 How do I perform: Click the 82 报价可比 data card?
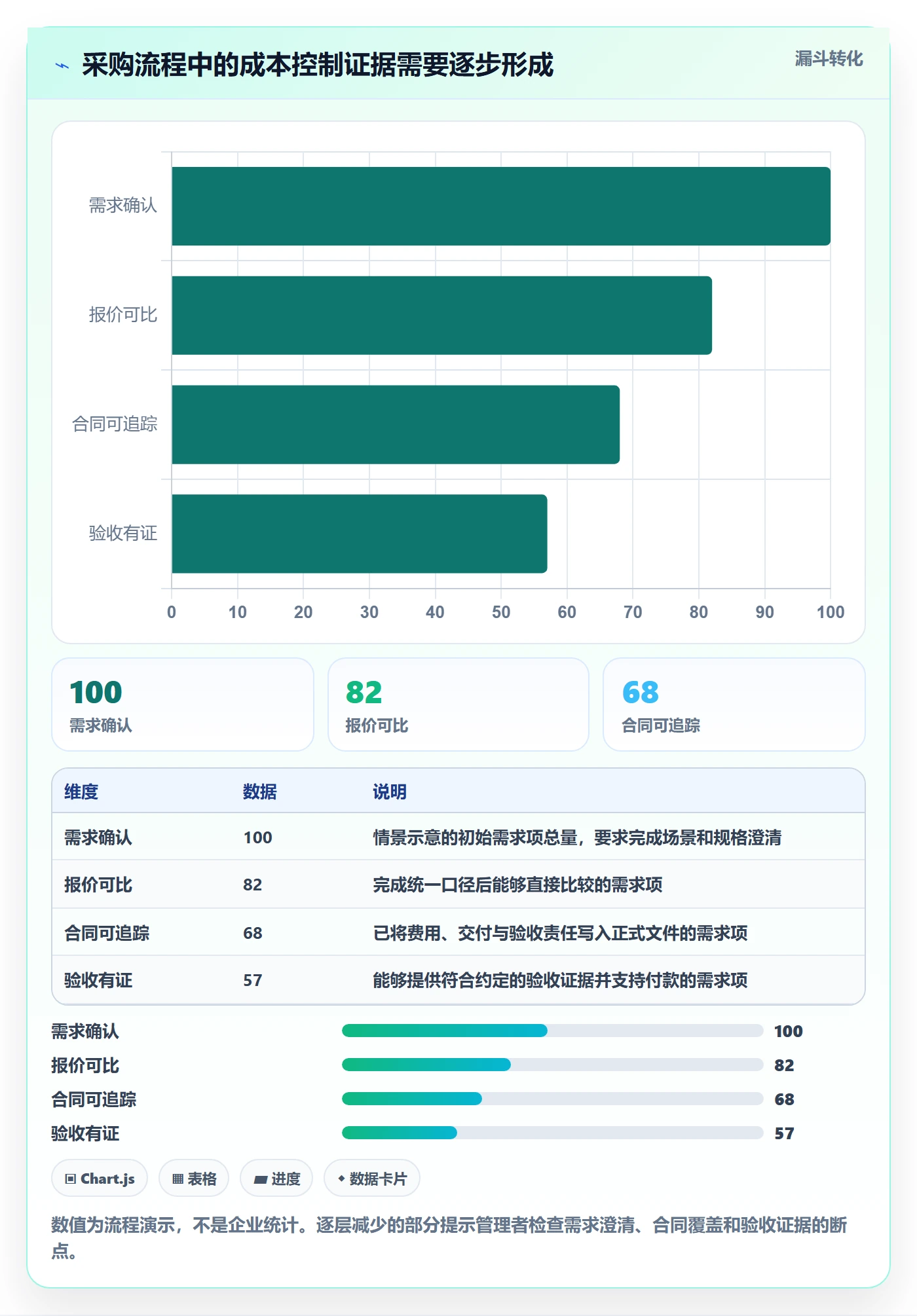point(458,704)
